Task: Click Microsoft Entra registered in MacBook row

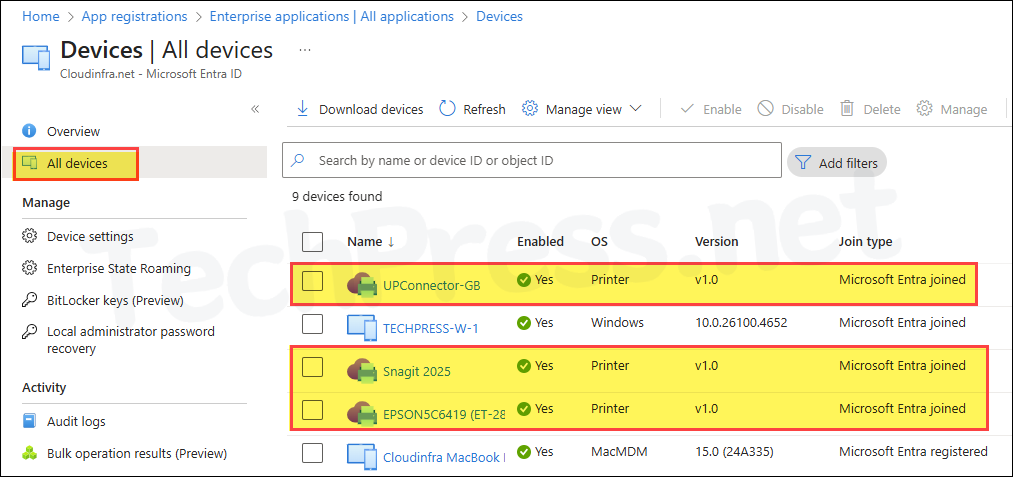Action: click(913, 452)
